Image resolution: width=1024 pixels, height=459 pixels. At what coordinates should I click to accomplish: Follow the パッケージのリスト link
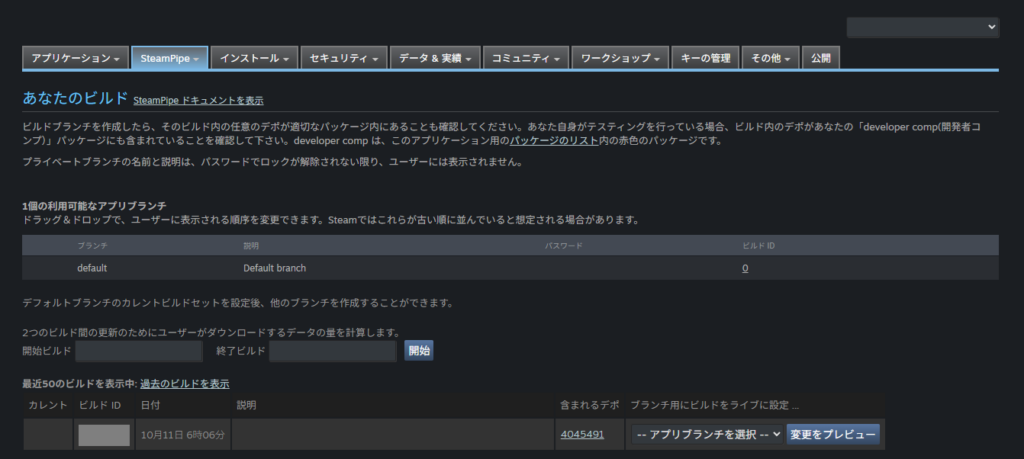[554, 140]
